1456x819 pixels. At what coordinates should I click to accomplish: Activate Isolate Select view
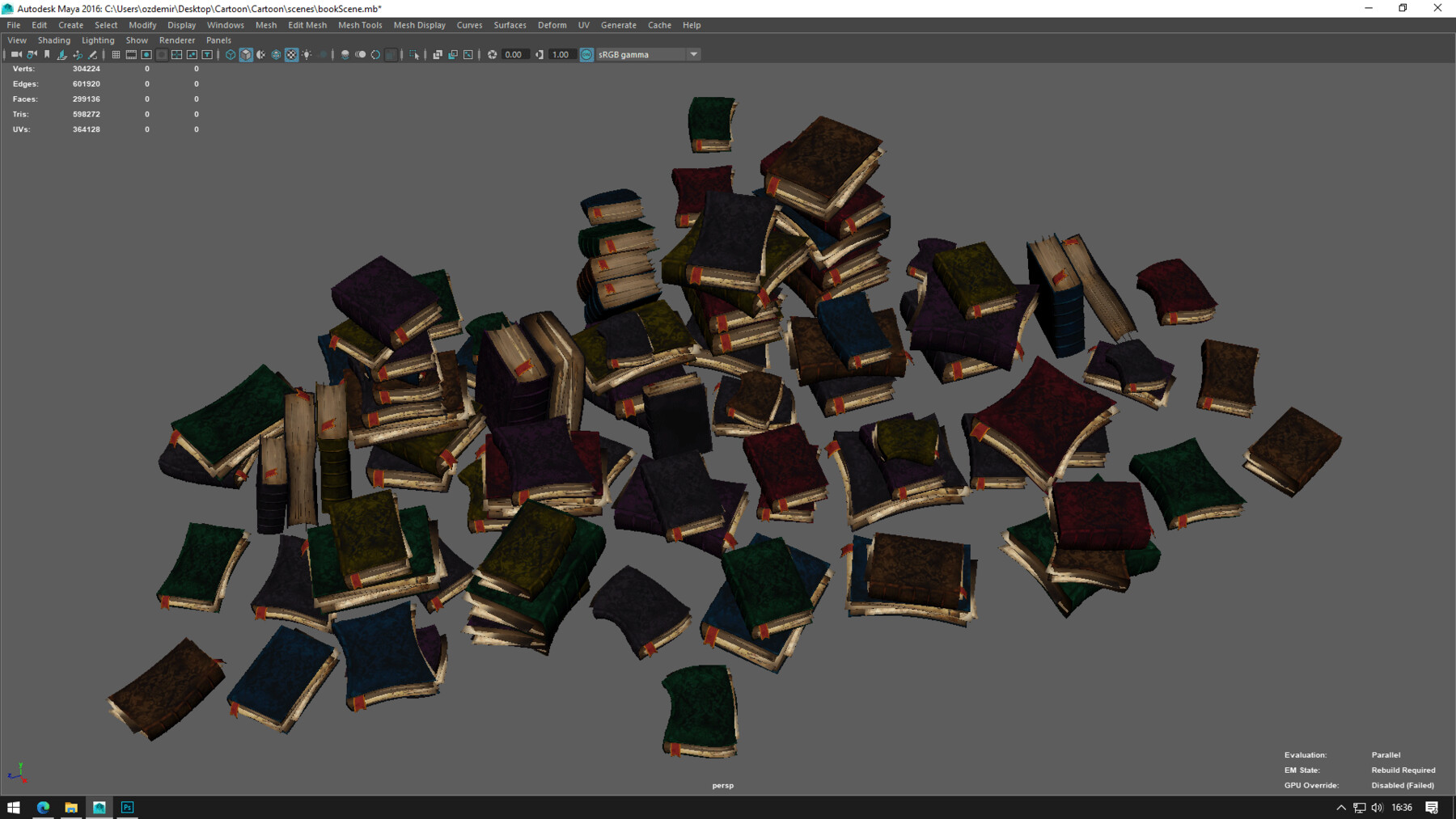click(x=413, y=54)
